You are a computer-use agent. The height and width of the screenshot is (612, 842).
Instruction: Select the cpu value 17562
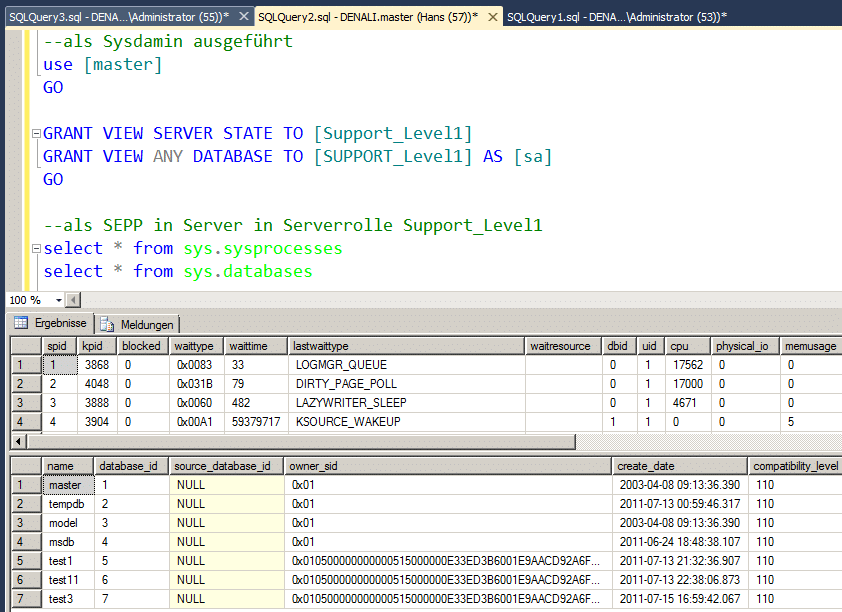[x=689, y=365]
